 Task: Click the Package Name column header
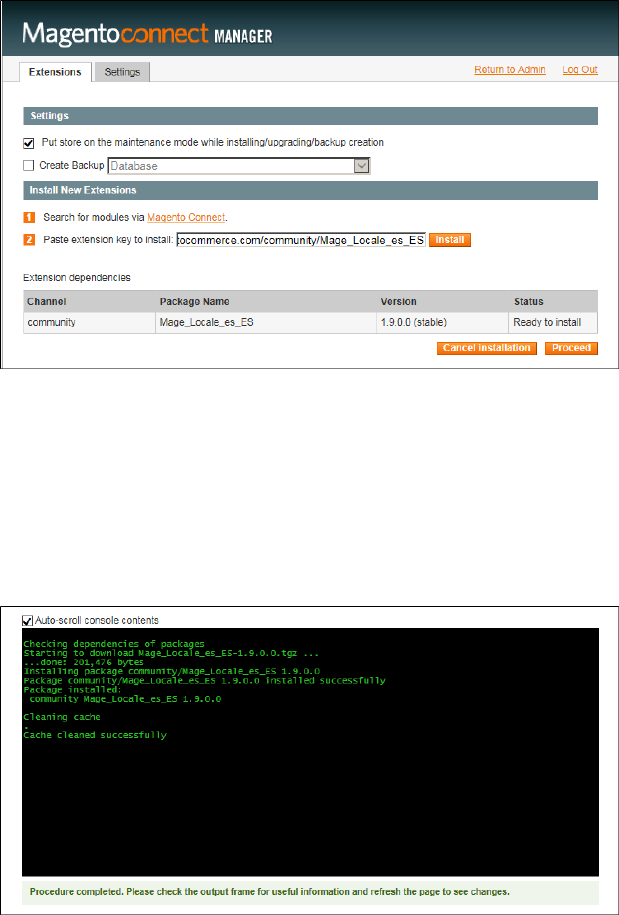point(266,302)
